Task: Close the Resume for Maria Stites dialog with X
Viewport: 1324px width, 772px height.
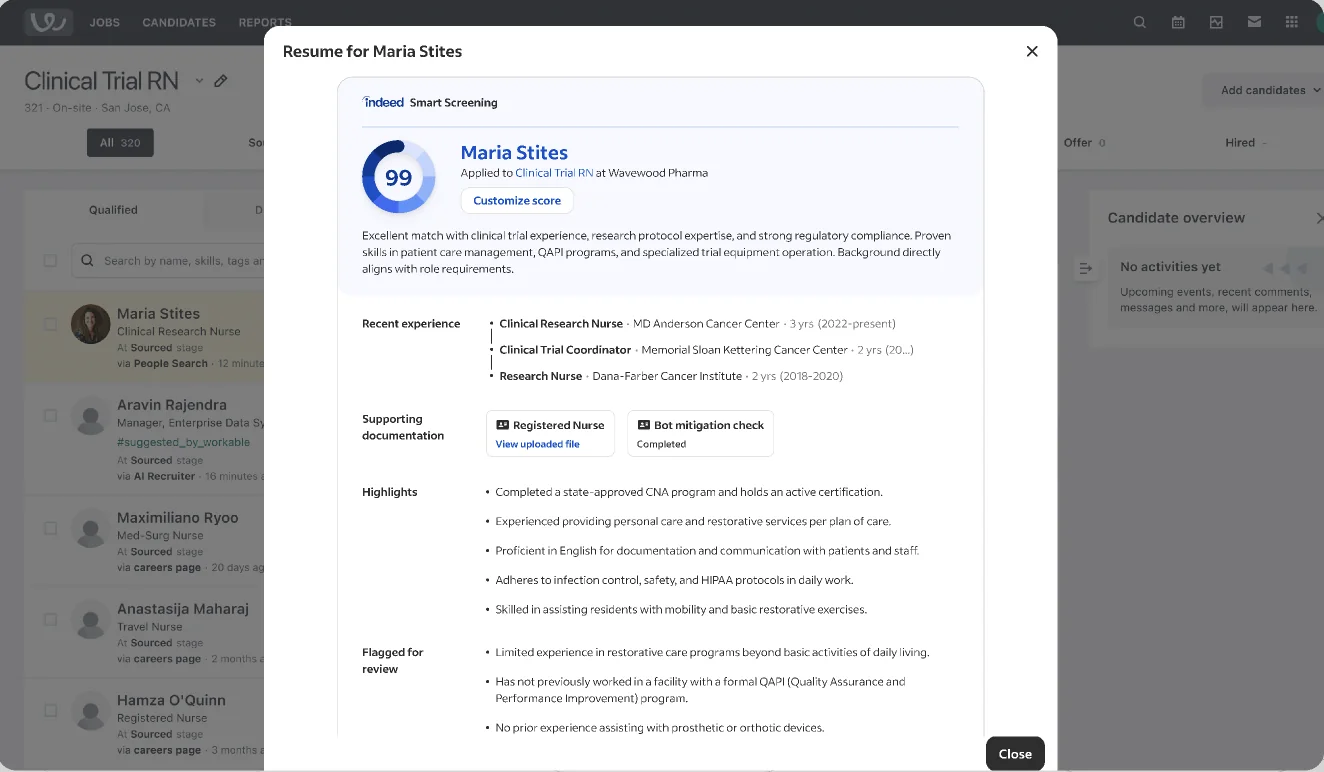Action: click(1032, 51)
